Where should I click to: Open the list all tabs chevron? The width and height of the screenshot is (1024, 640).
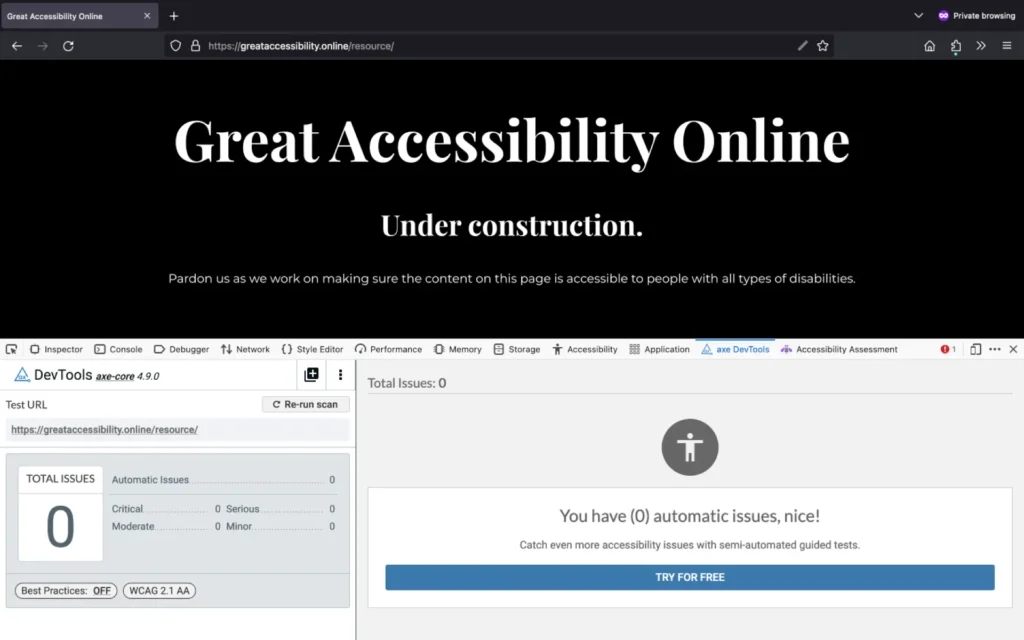pos(917,15)
